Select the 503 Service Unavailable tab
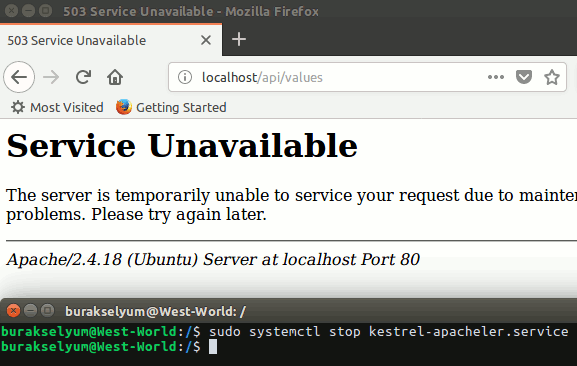The height and width of the screenshot is (366, 577). pyautogui.click(x=111, y=40)
